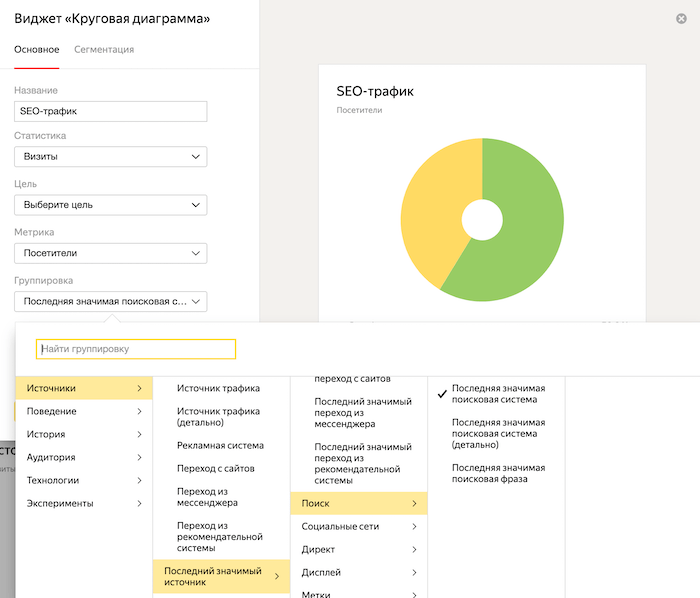Select the Поведение category
This screenshot has height=598, width=700.
click(84, 411)
